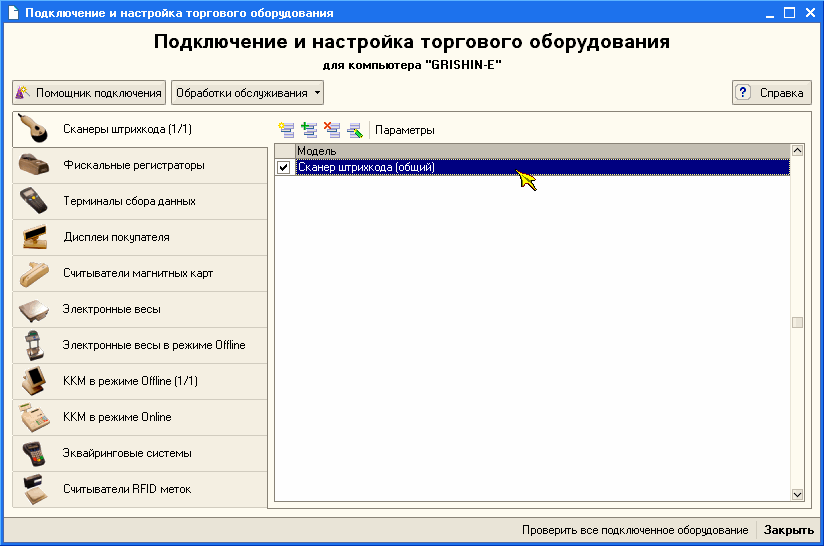Click the acquiring systems card terminal icon
Viewport: 824px width, 546px height.
tap(35, 454)
